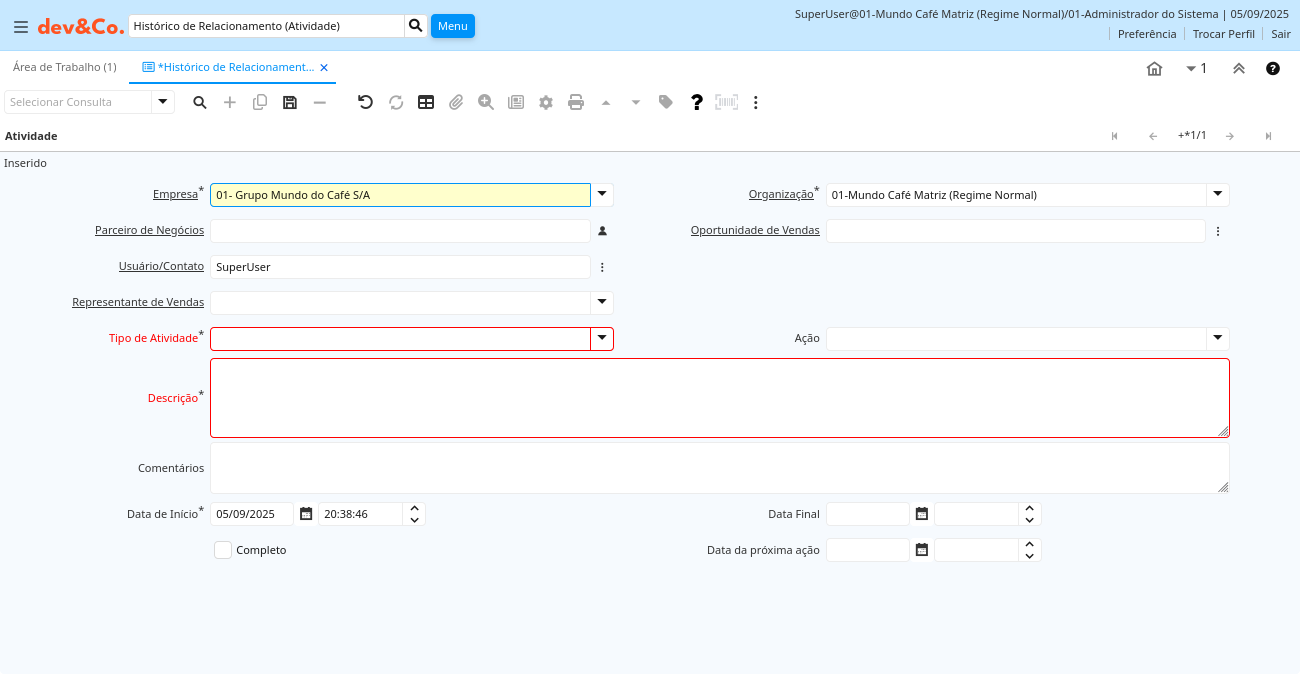This screenshot has height=674, width=1300.
Task: Open calendar picker for Data de Início
Action: (x=306, y=514)
